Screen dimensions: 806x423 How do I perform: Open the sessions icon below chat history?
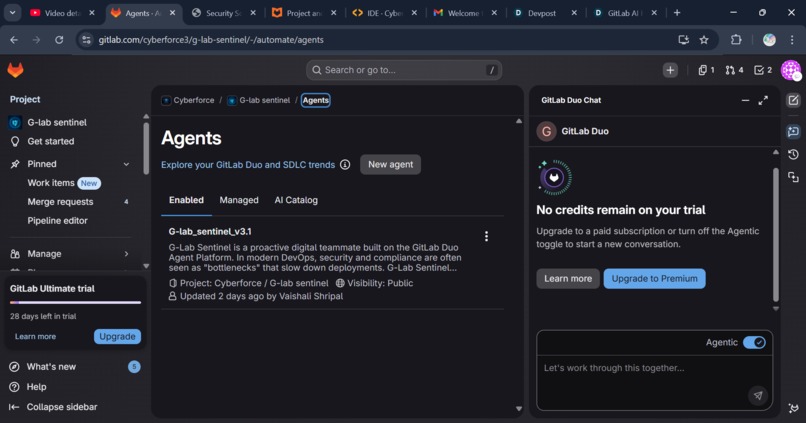tap(793, 177)
